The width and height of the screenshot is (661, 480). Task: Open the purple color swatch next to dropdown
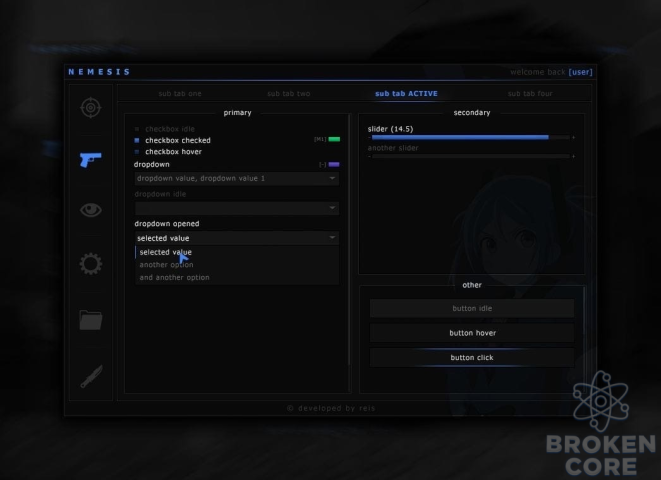pos(334,164)
